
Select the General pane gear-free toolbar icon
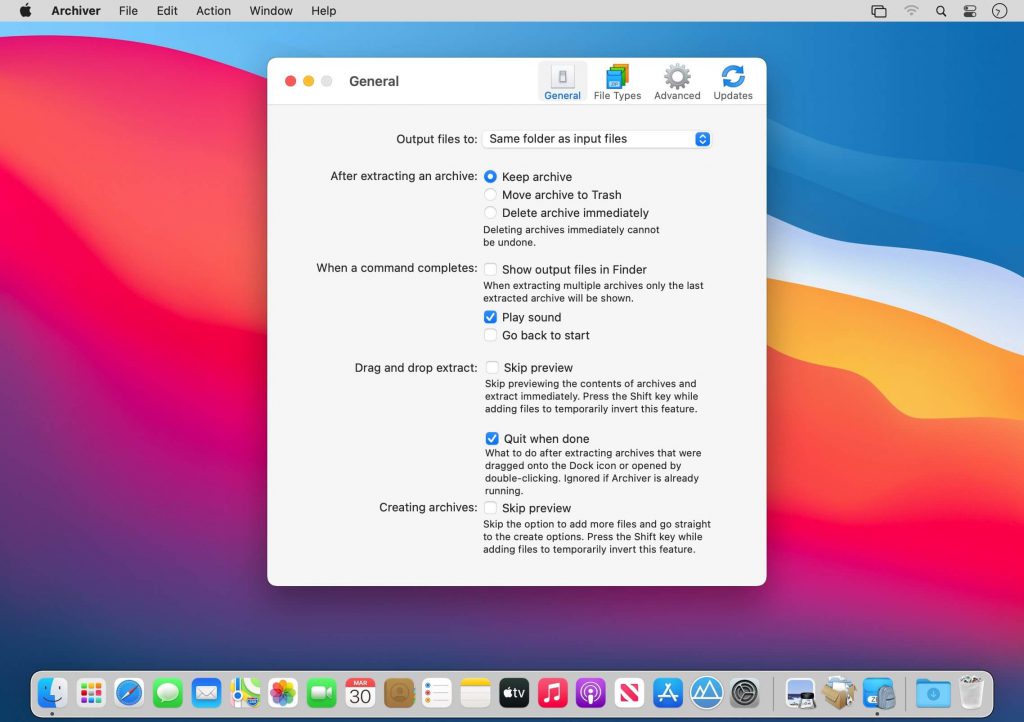click(562, 80)
